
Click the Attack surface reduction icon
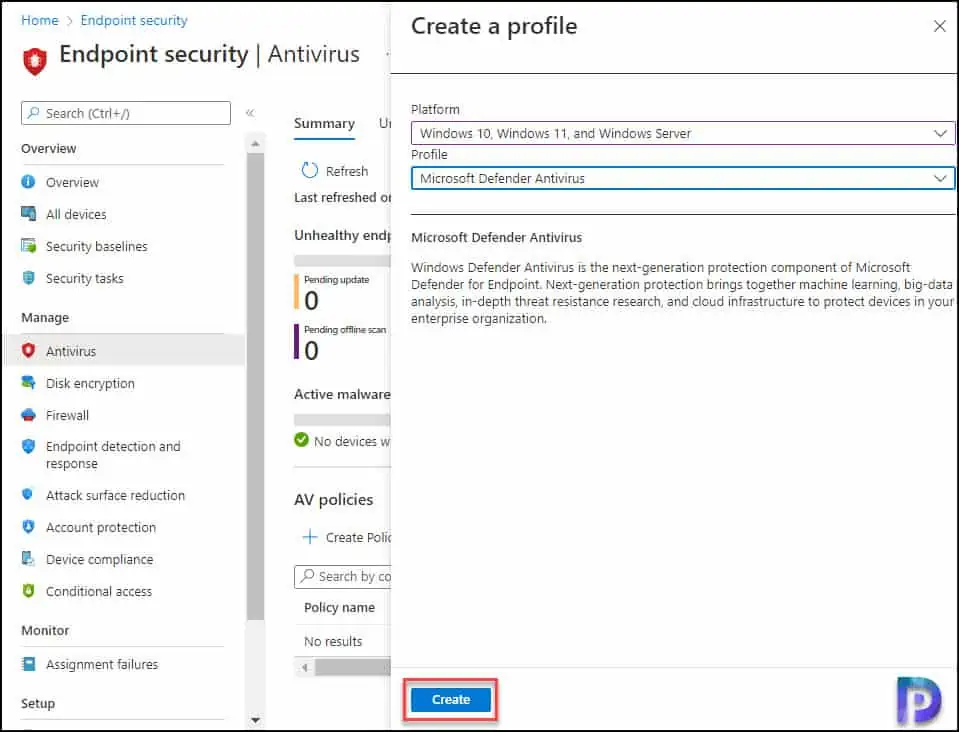click(28, 494)
